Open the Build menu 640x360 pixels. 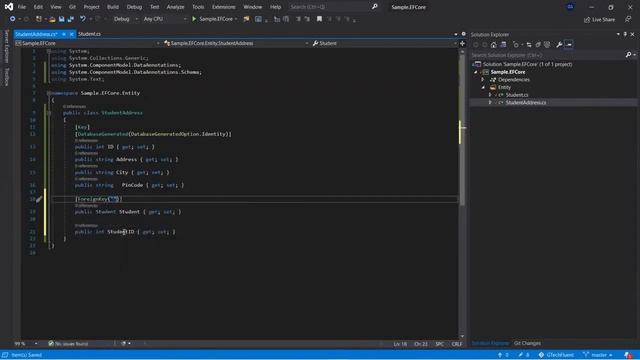113,7
